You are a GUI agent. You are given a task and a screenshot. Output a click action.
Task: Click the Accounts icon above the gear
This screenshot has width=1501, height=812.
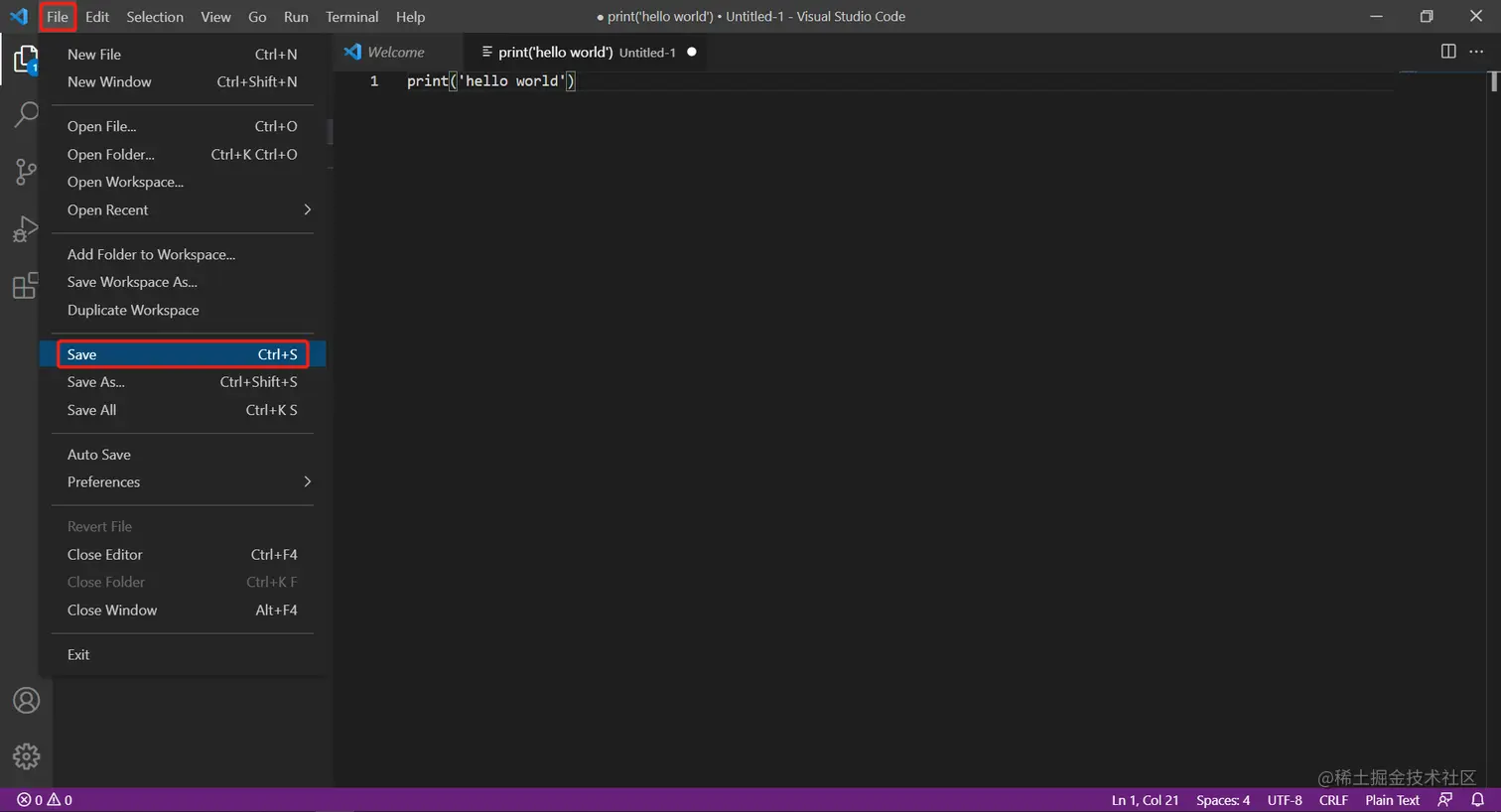tap(26, 700)
